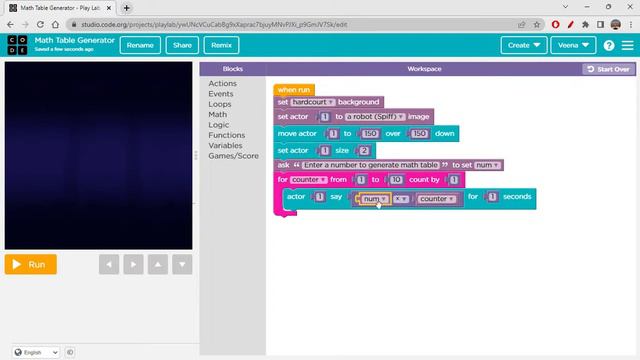Open the num dropdown in the ask block
Image resolution: width=640 pixels, height=360 pixels.
(x=487, y=165)
